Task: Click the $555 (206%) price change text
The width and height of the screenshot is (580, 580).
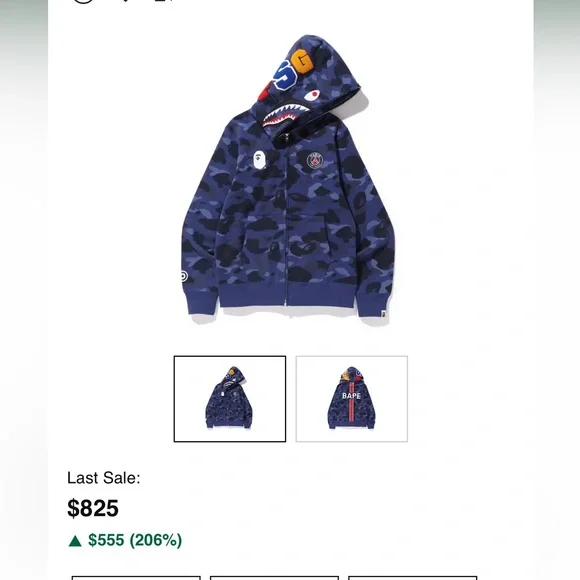Action: 135,540
